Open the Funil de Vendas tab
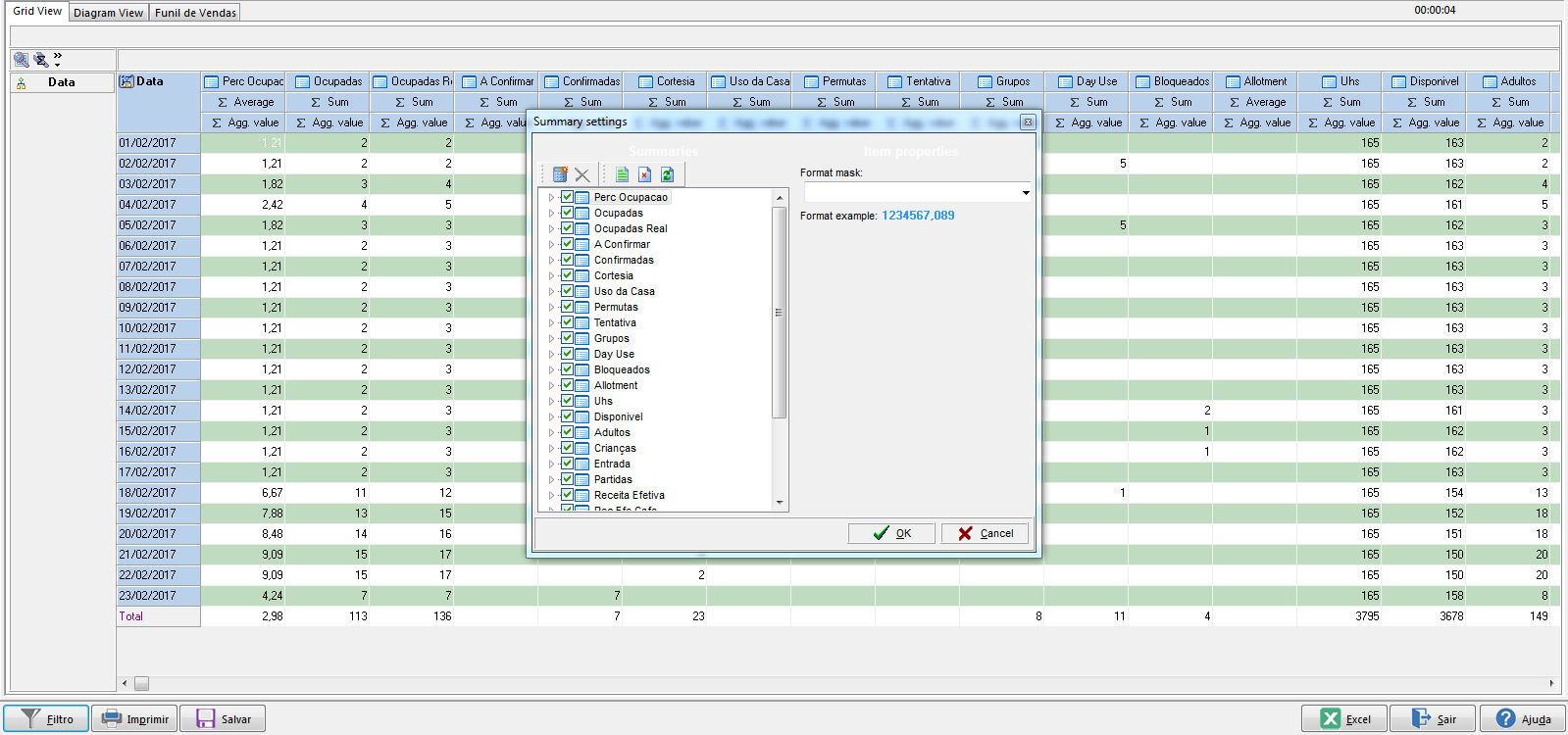This screenshot has height=735, width=1568. (195, 13)
